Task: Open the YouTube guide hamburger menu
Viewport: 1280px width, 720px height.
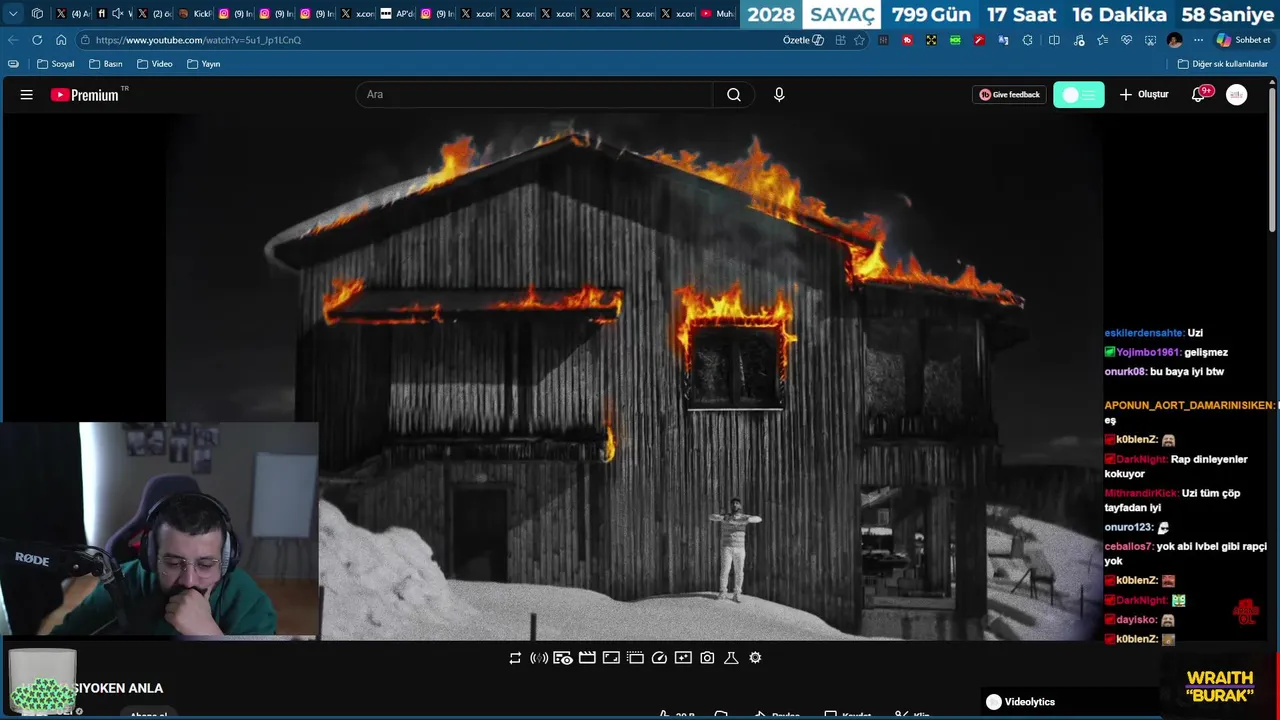Action: 27,95
